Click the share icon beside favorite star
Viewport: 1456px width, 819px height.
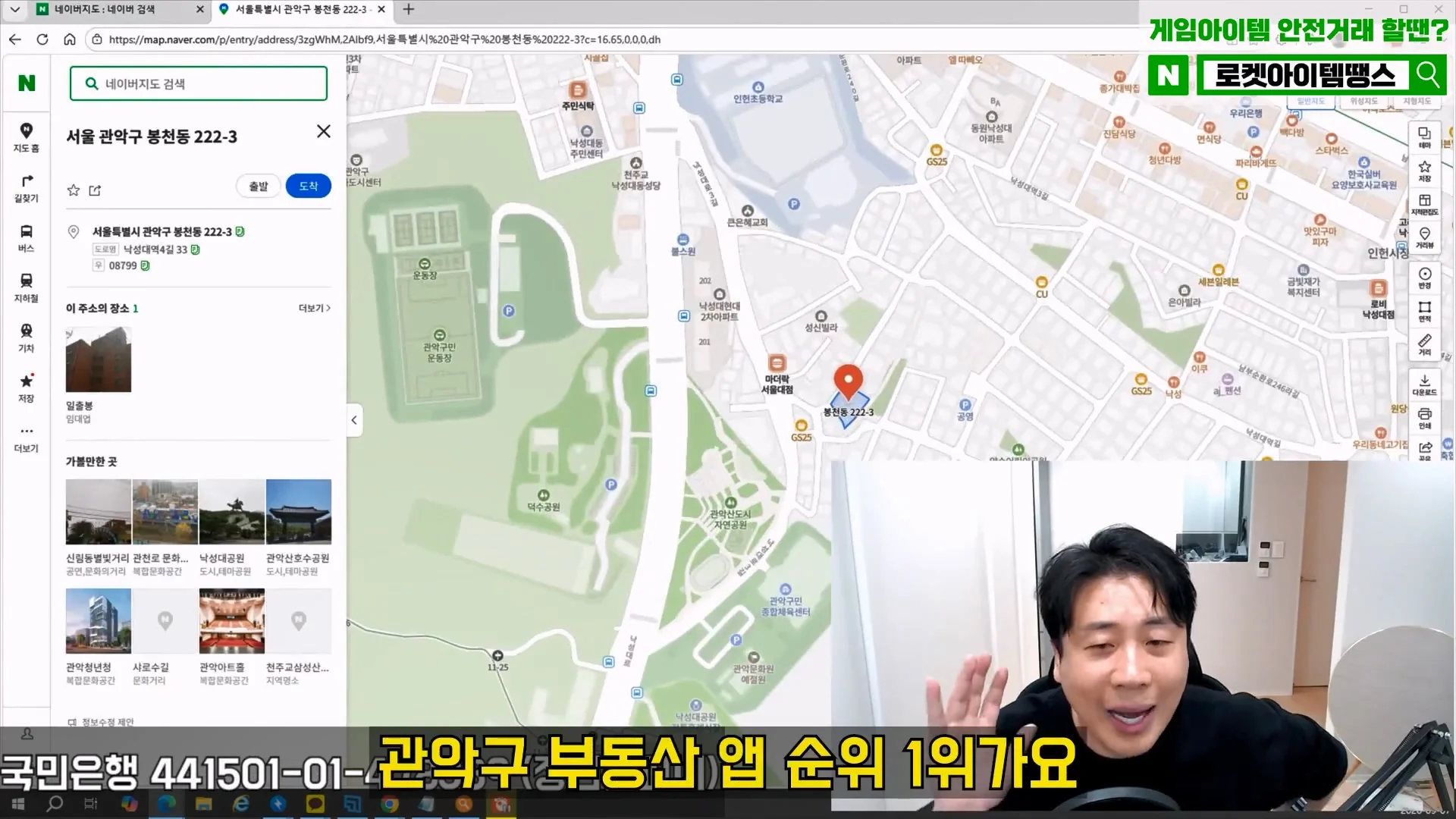(95, 190)
